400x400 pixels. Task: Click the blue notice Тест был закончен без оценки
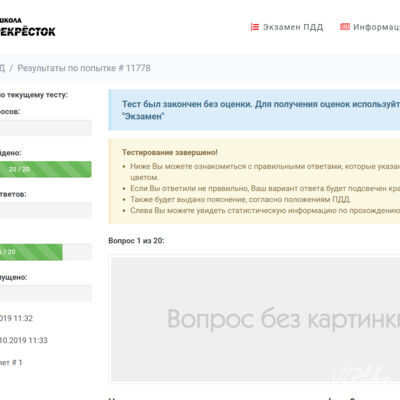pyautogui.click(x=254, y=110)
